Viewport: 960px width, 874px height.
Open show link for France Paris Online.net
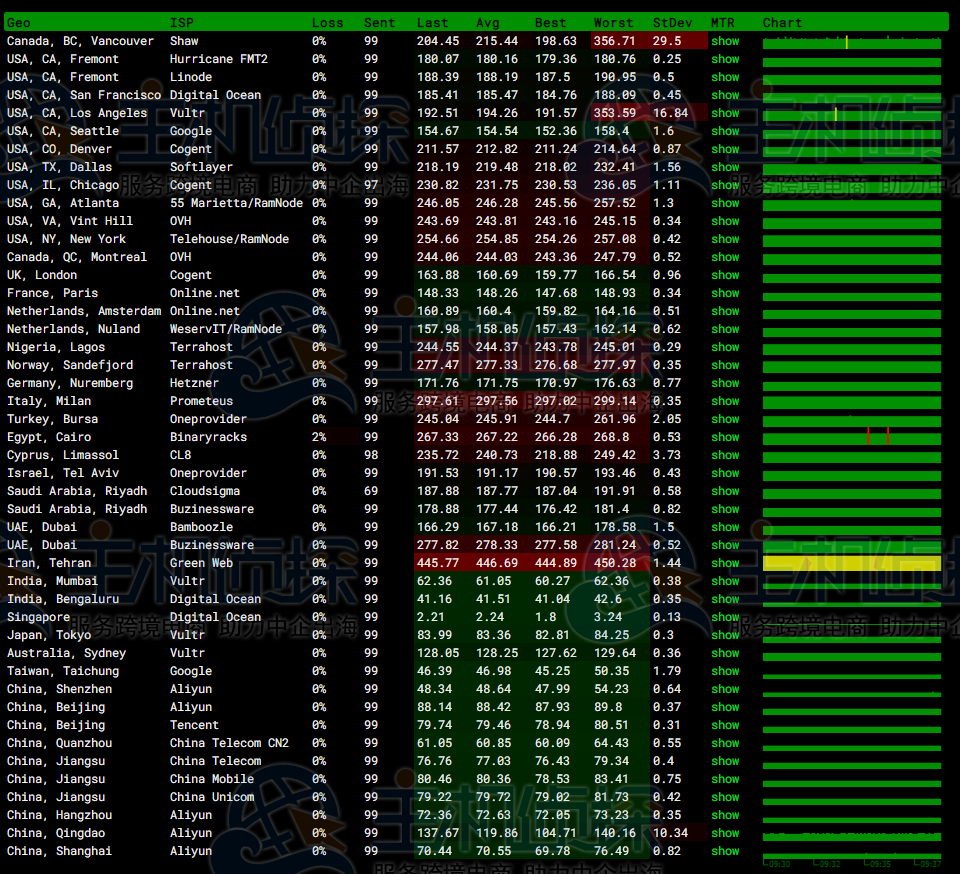pos(725,293)
